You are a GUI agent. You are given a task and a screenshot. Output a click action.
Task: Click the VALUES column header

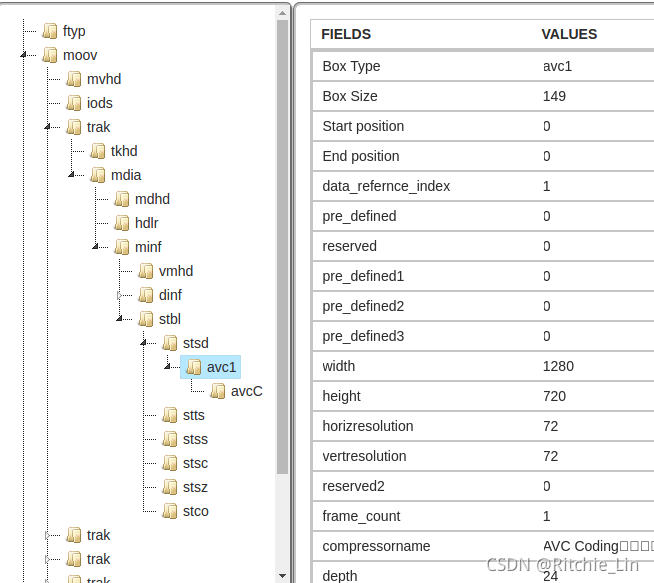[x=569, y=34]
